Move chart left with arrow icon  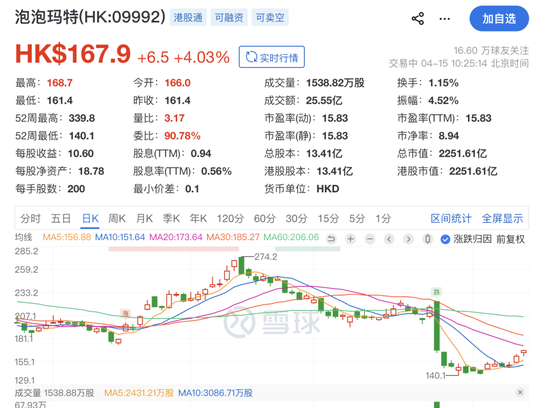point(389,239)
